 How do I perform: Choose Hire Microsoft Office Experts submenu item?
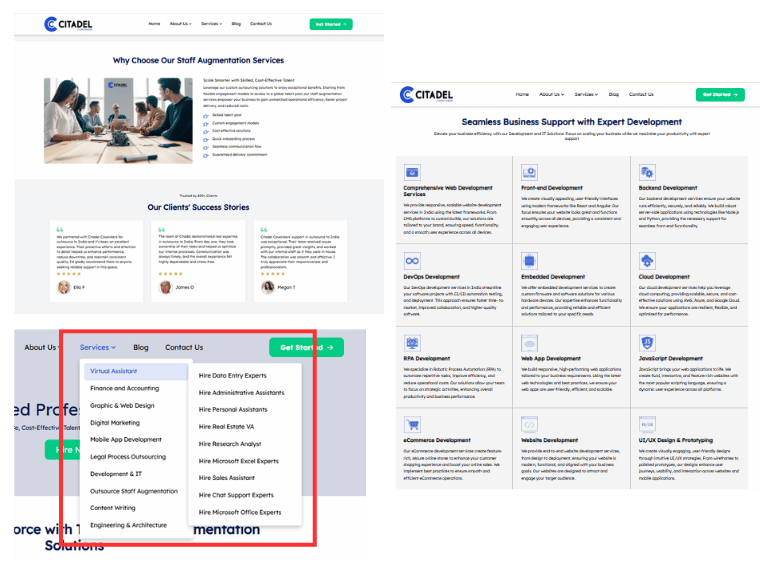click(240, 512)
